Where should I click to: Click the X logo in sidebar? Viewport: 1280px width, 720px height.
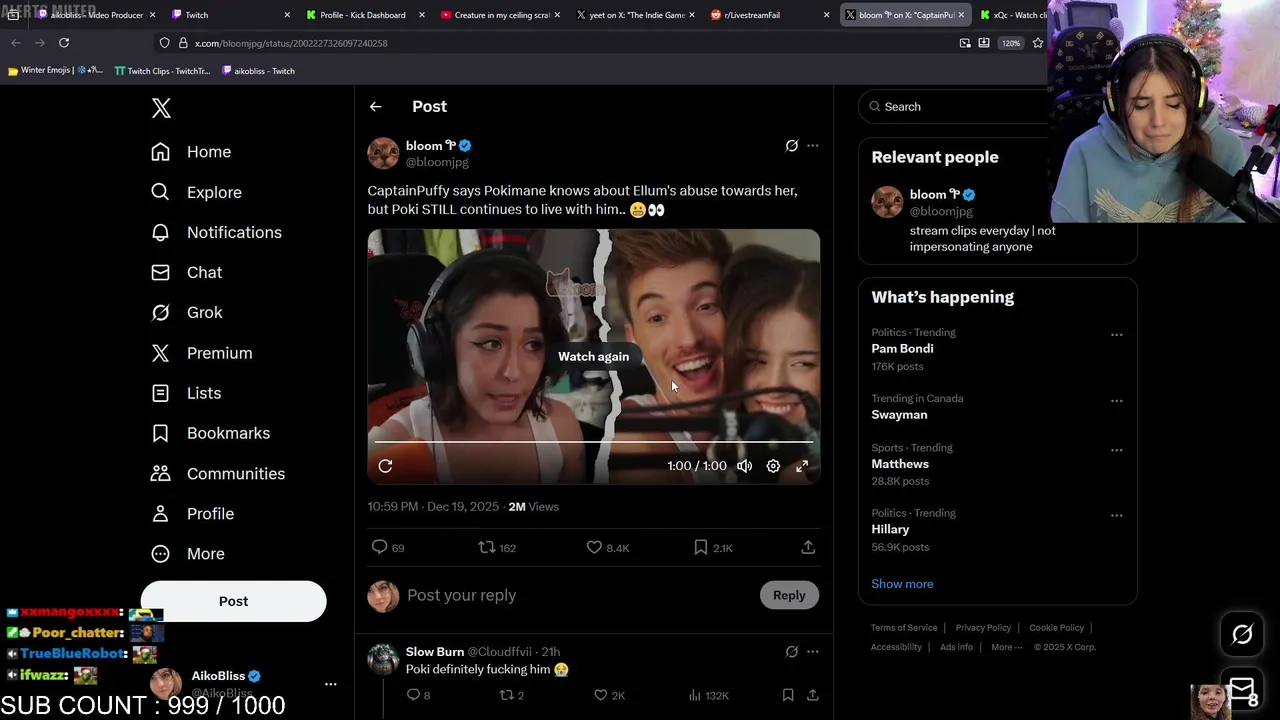click(x=161, y=108)
